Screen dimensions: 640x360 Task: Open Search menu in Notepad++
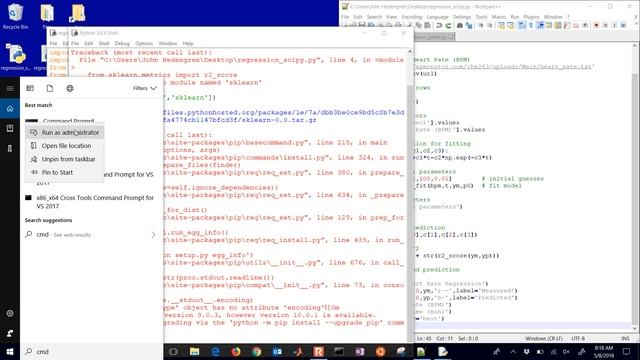click(x=374, y=17)
